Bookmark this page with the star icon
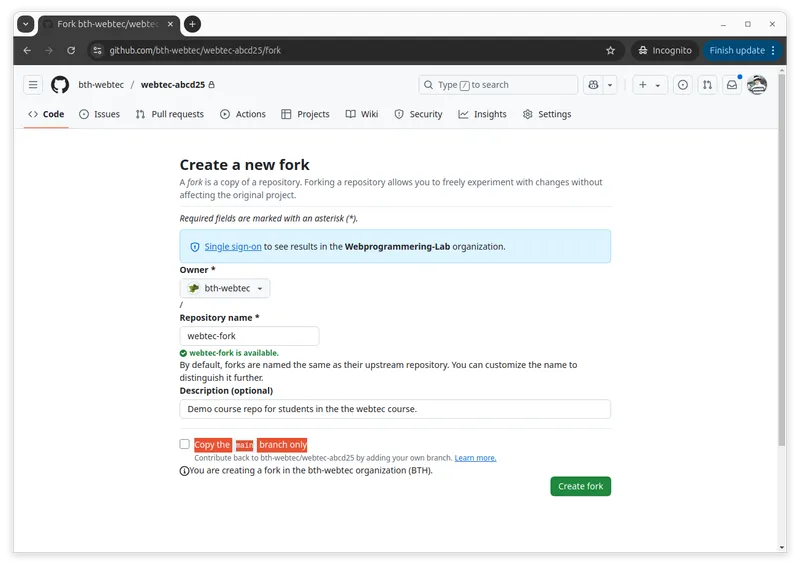Image resolution: width=800 pixels, height=568 pixels. click(610, 51)
